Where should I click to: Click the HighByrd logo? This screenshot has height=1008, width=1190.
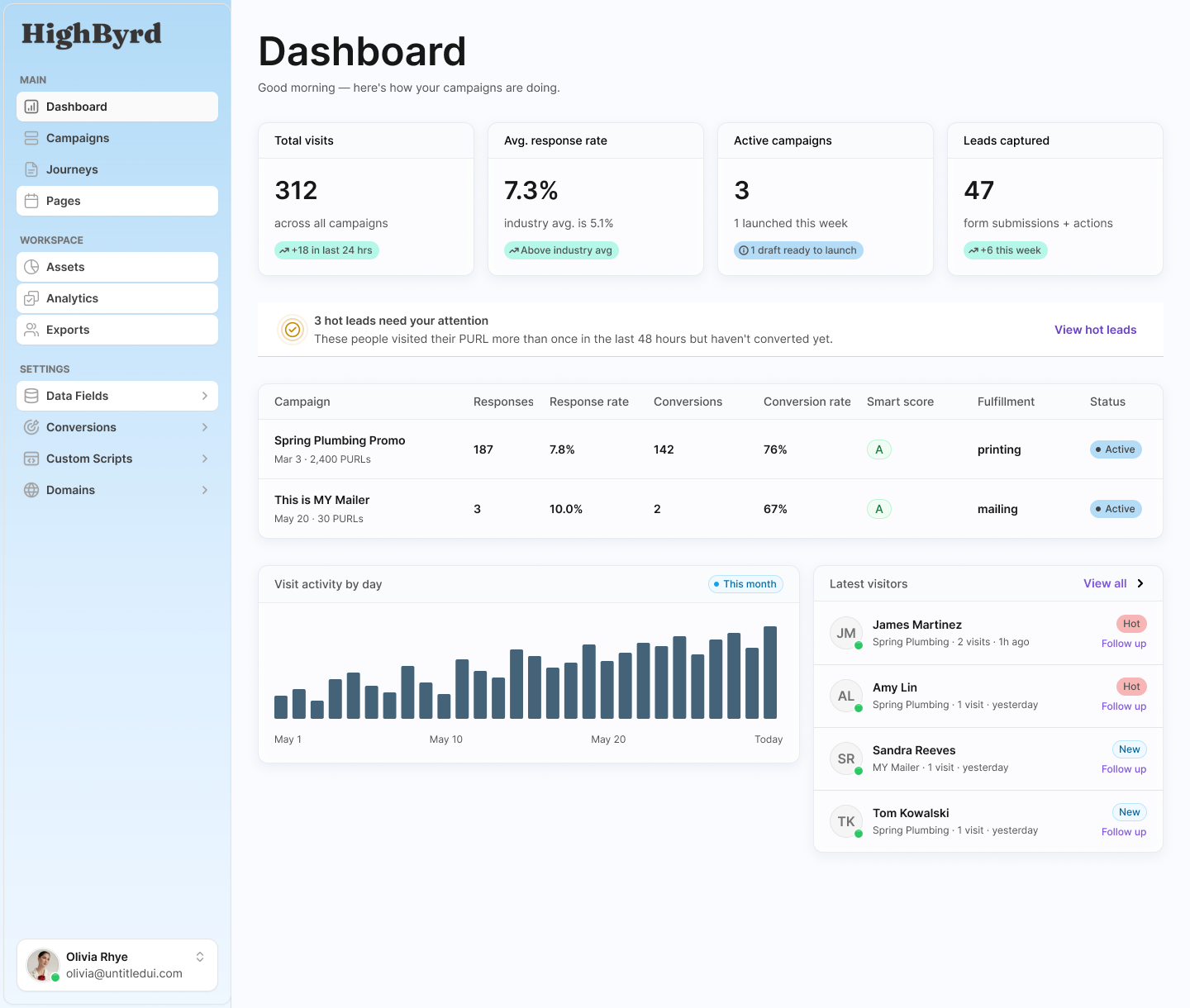[x=92, y=35]
